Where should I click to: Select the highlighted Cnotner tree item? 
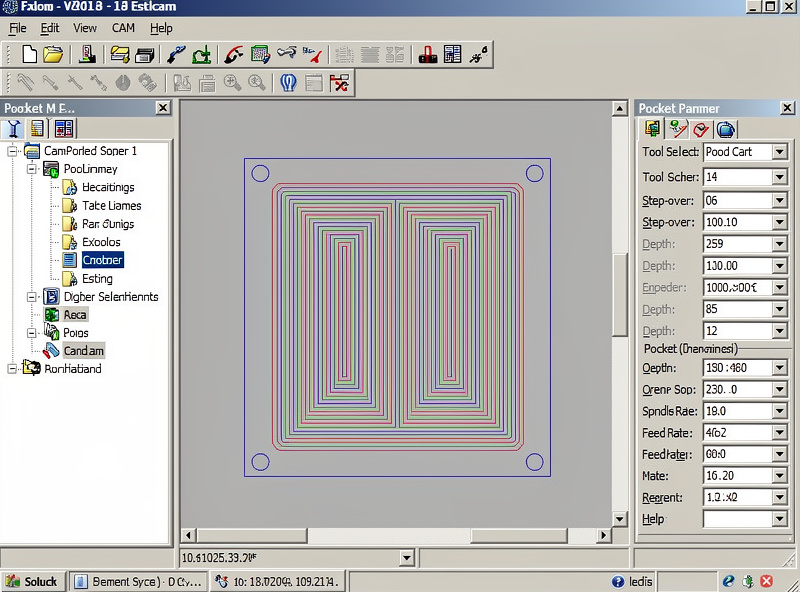pyautogui.click(x=103, y=260)
